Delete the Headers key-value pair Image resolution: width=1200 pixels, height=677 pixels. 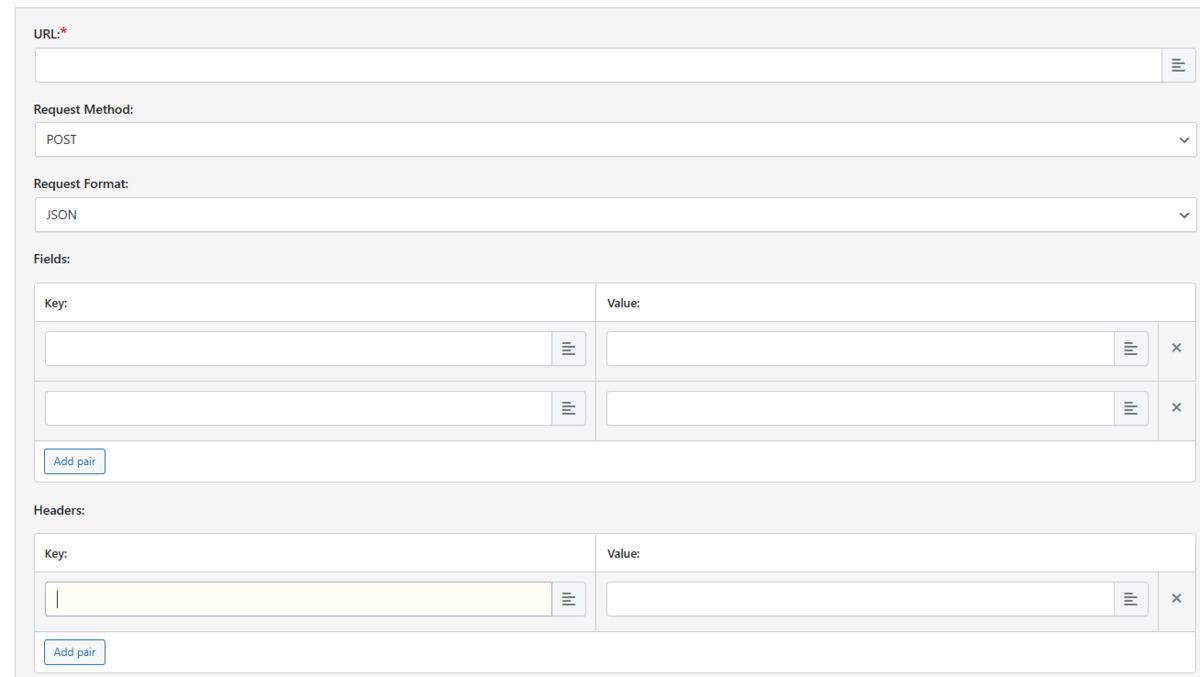[x=1176, y=598]
